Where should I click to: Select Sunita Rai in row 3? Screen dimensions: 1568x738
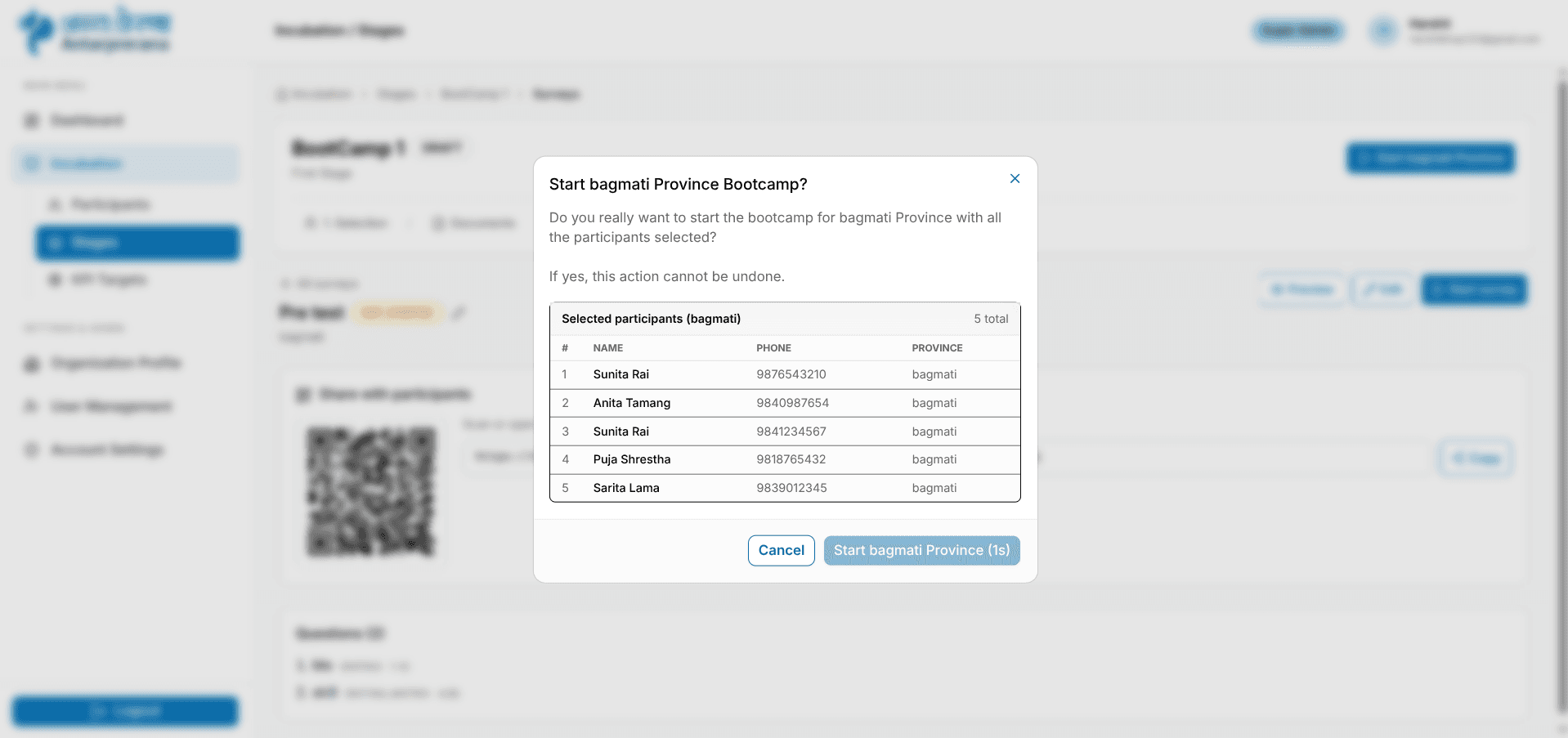click(621, 432)
